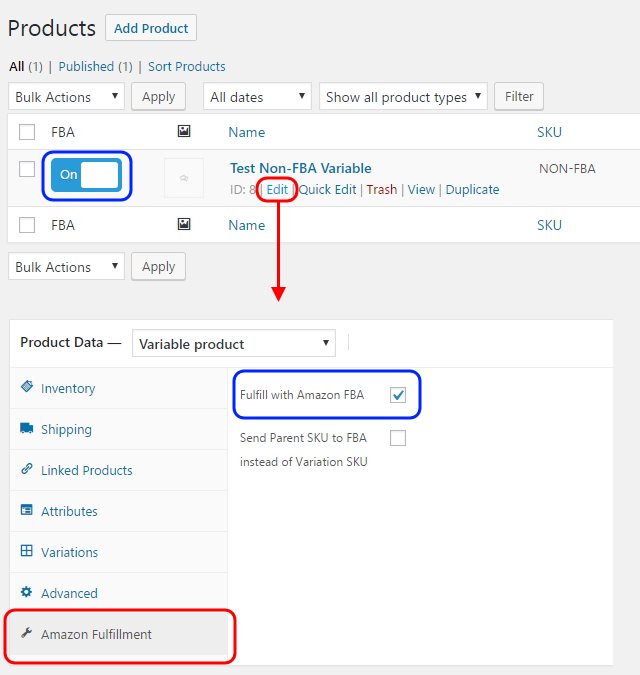Open the Show all product types dropdown

pos(403,97)
